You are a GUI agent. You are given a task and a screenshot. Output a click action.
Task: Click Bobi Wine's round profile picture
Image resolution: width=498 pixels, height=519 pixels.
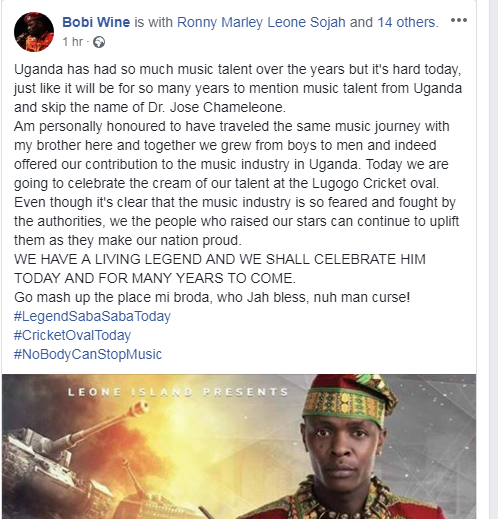point(34,32)
